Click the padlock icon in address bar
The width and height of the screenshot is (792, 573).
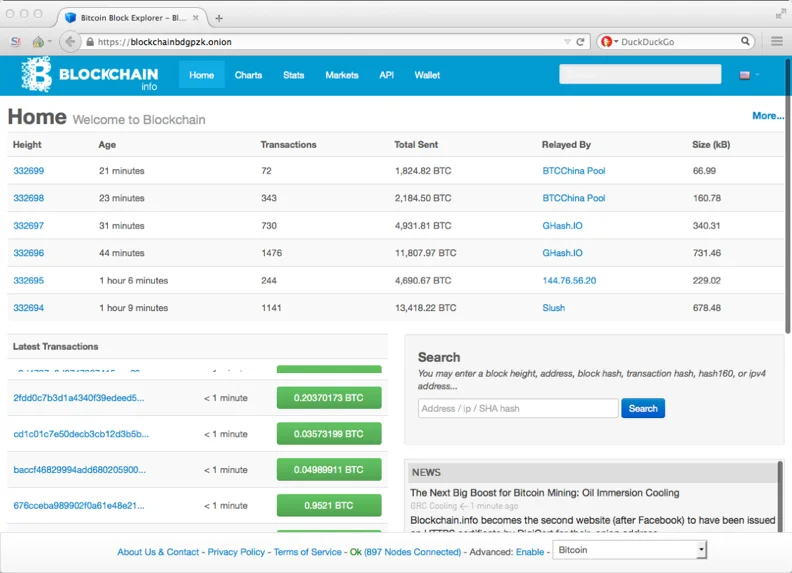(90, 42)
